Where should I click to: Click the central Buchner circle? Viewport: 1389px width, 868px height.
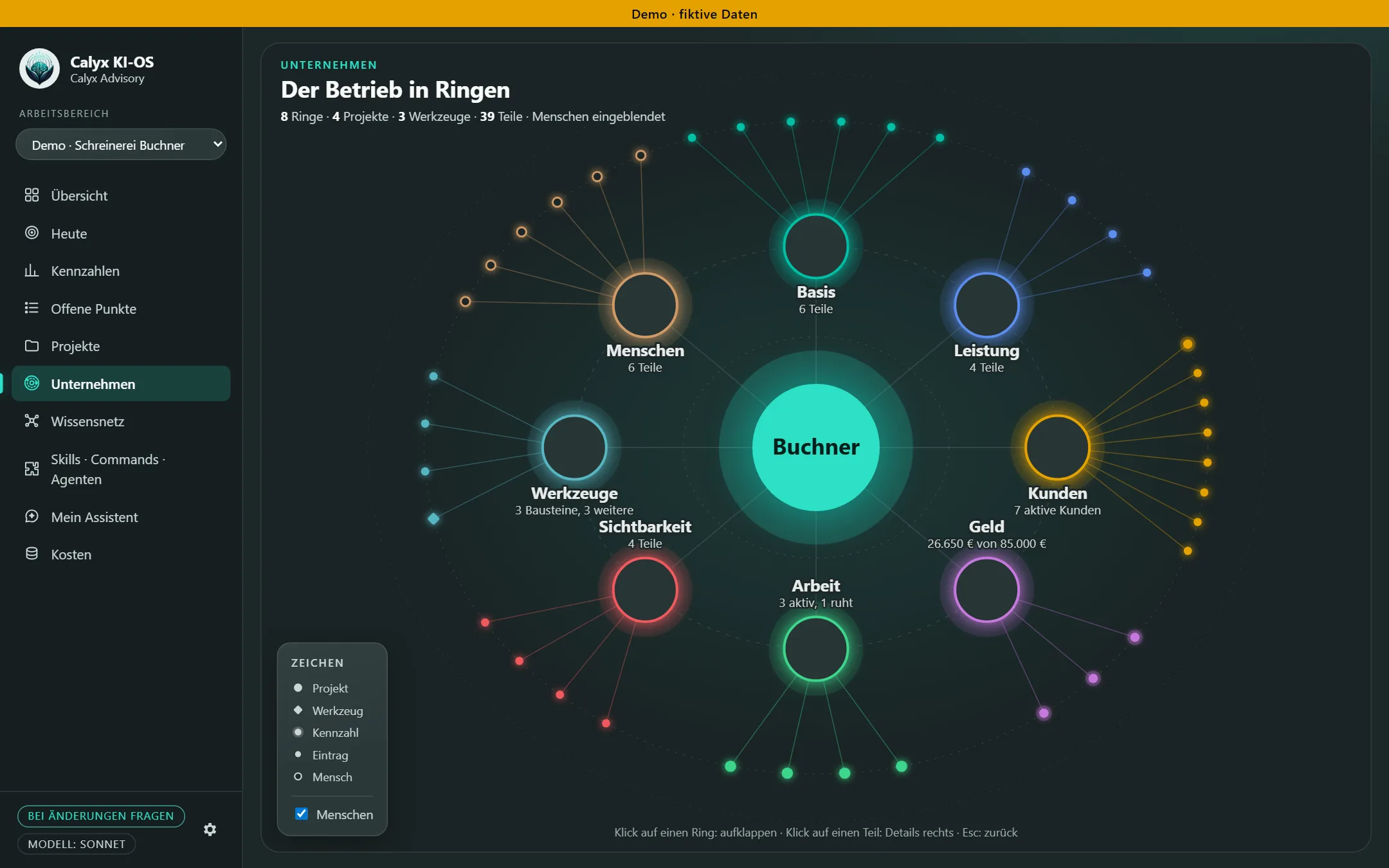coord(815,448)
